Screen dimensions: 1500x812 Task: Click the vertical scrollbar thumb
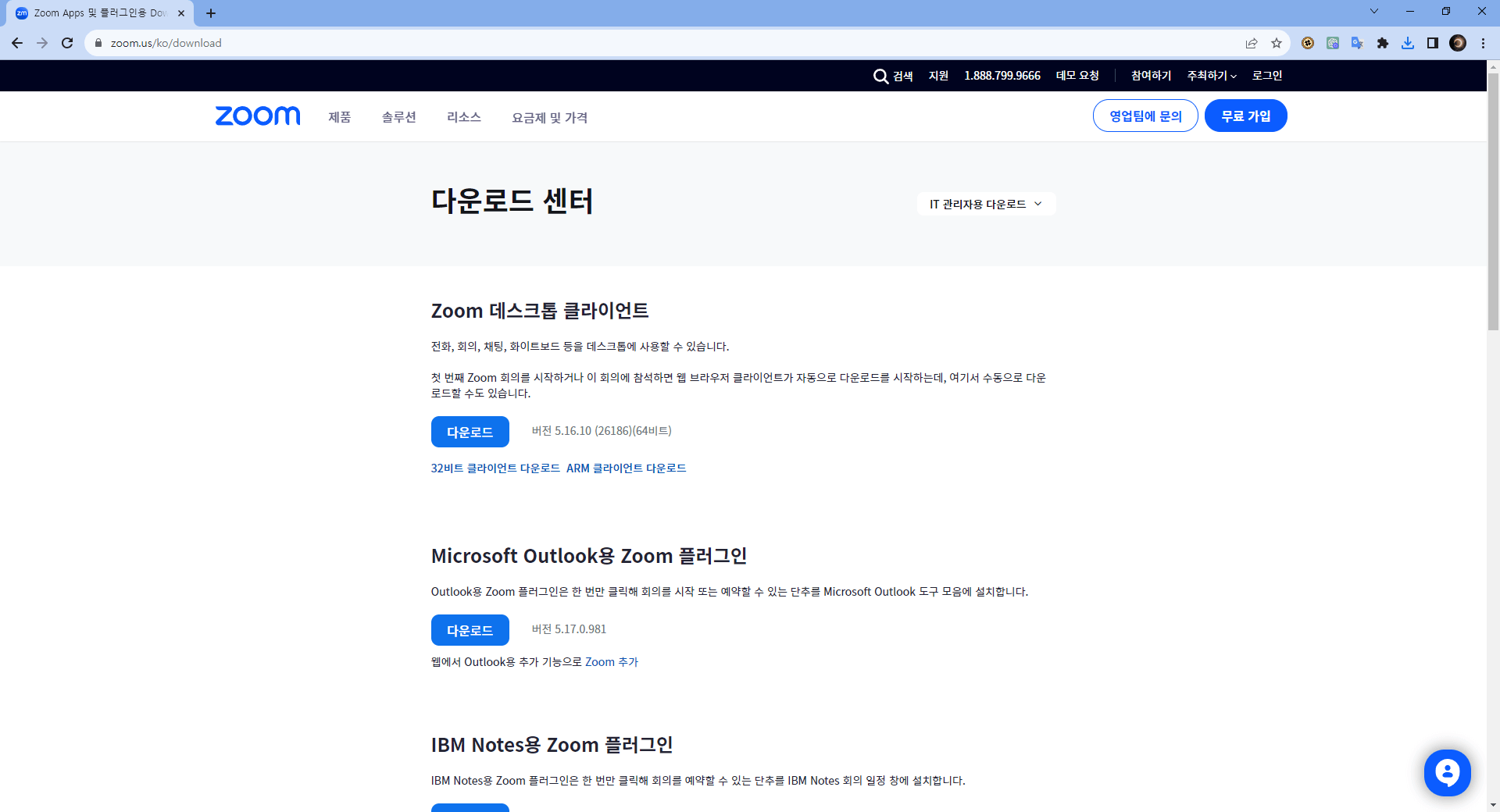(1493, 201)
